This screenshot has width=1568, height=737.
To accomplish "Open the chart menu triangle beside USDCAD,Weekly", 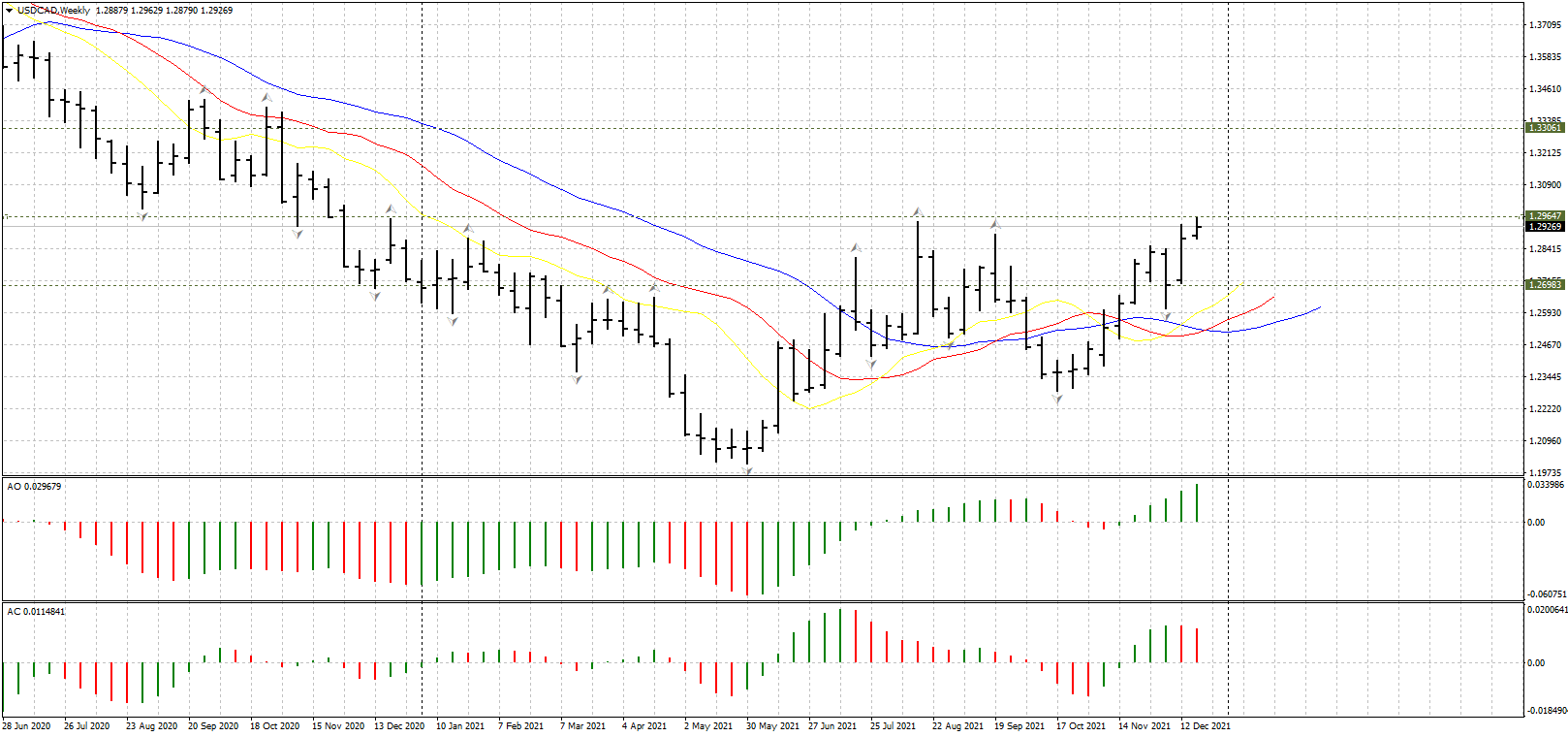I will (x=10, y=11).
